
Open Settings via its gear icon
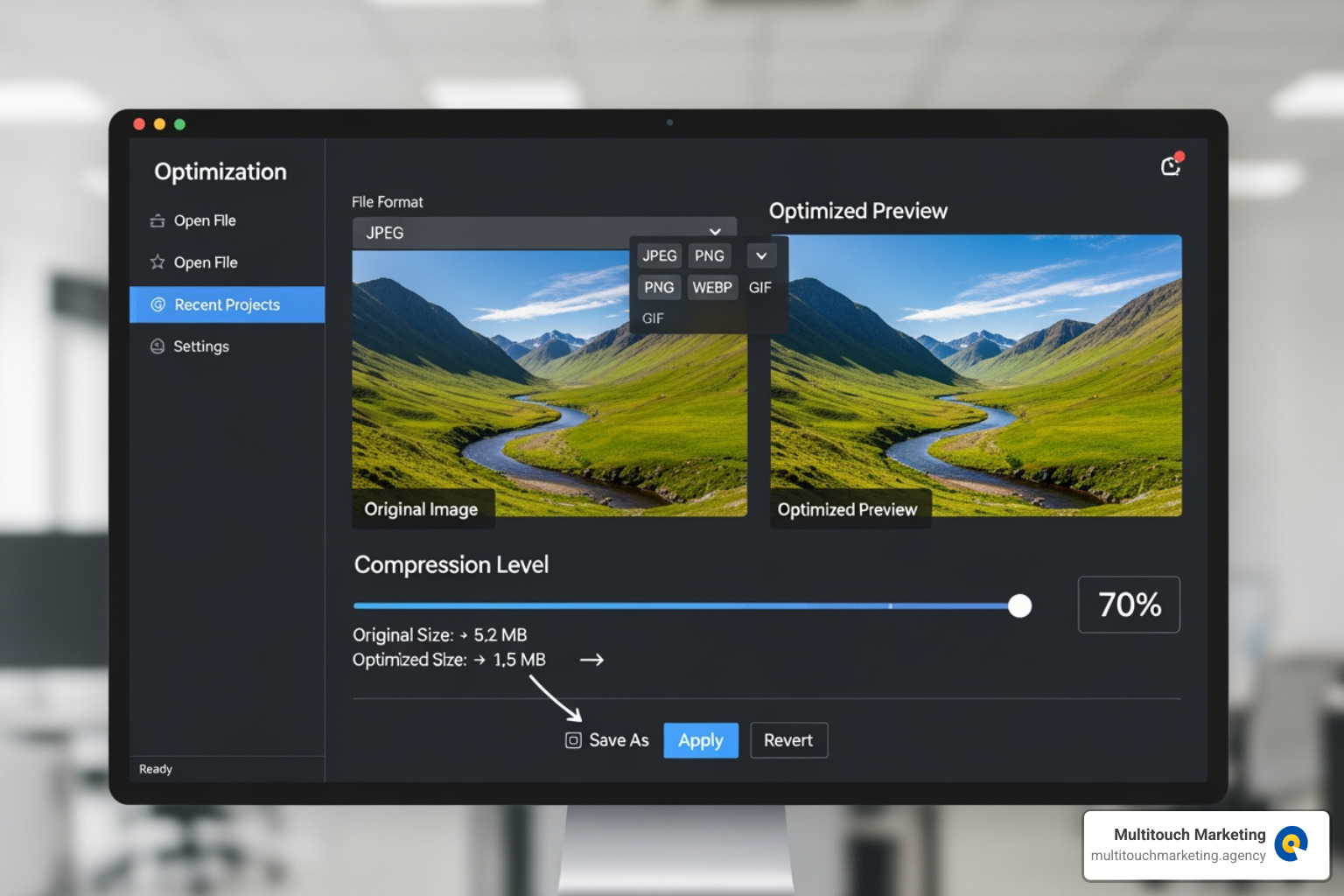coord(157,346)
